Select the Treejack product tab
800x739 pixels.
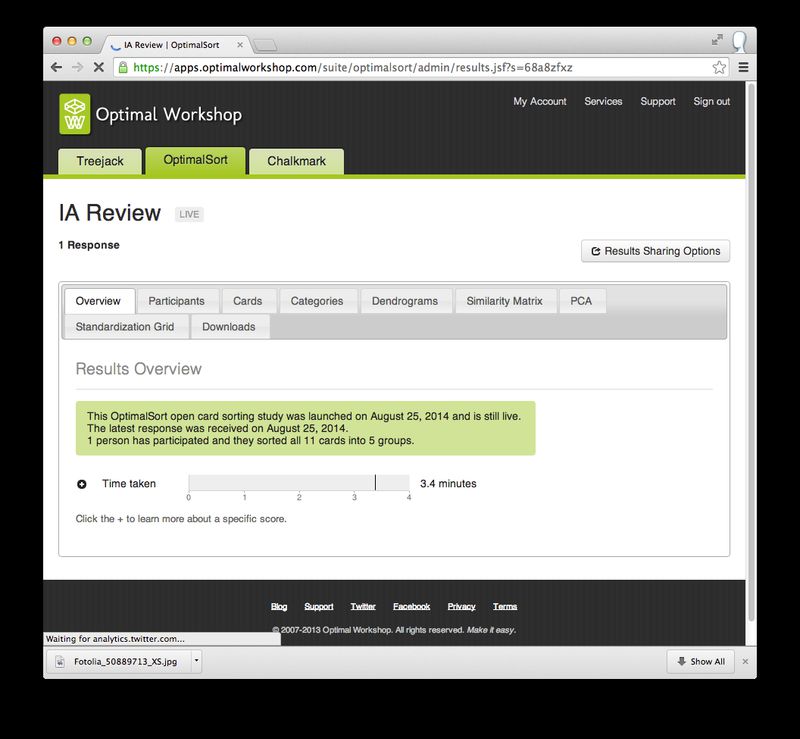click(x=99, y=161)
